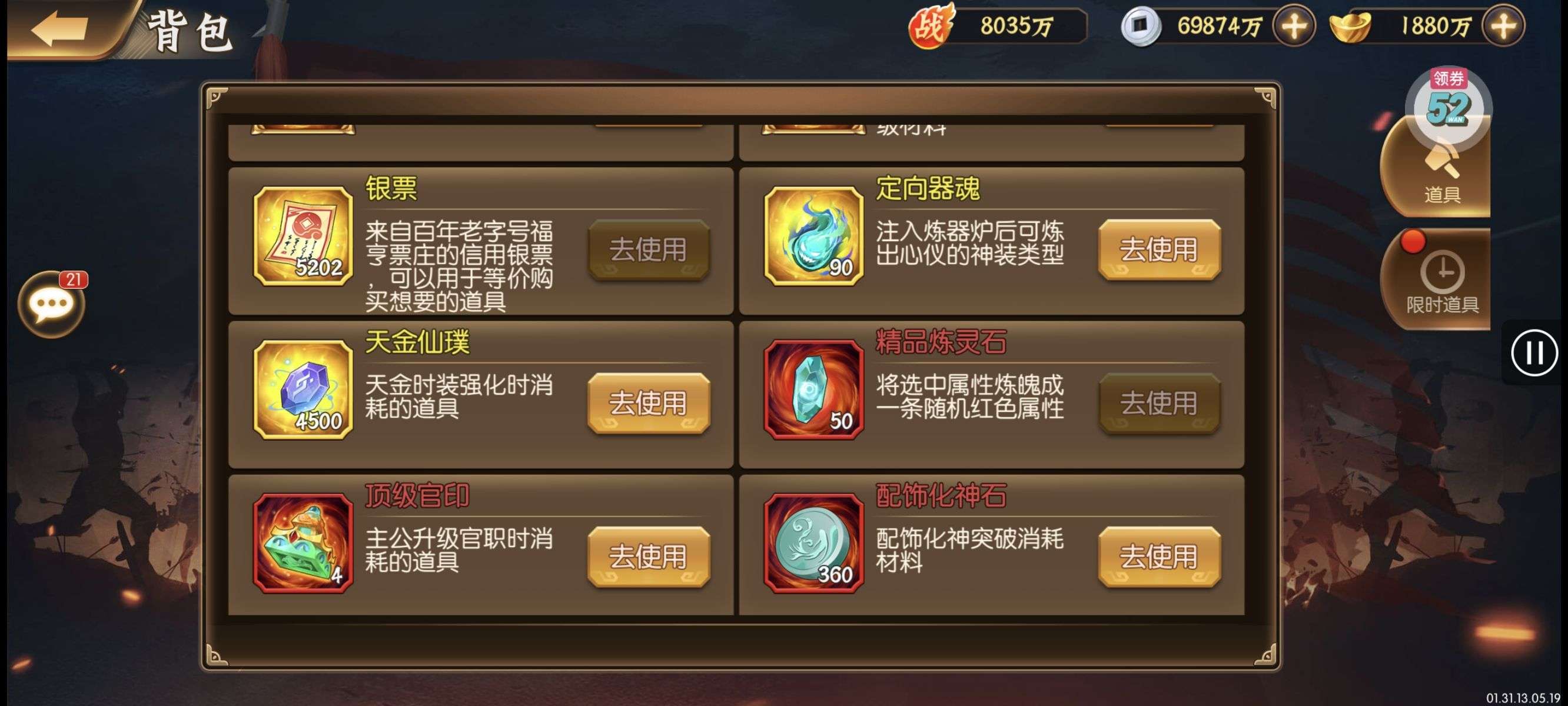Screen dimensions: 1568x706
Task: Click 去使用 for 定向器魂
Action: (x=1159, y=249)
